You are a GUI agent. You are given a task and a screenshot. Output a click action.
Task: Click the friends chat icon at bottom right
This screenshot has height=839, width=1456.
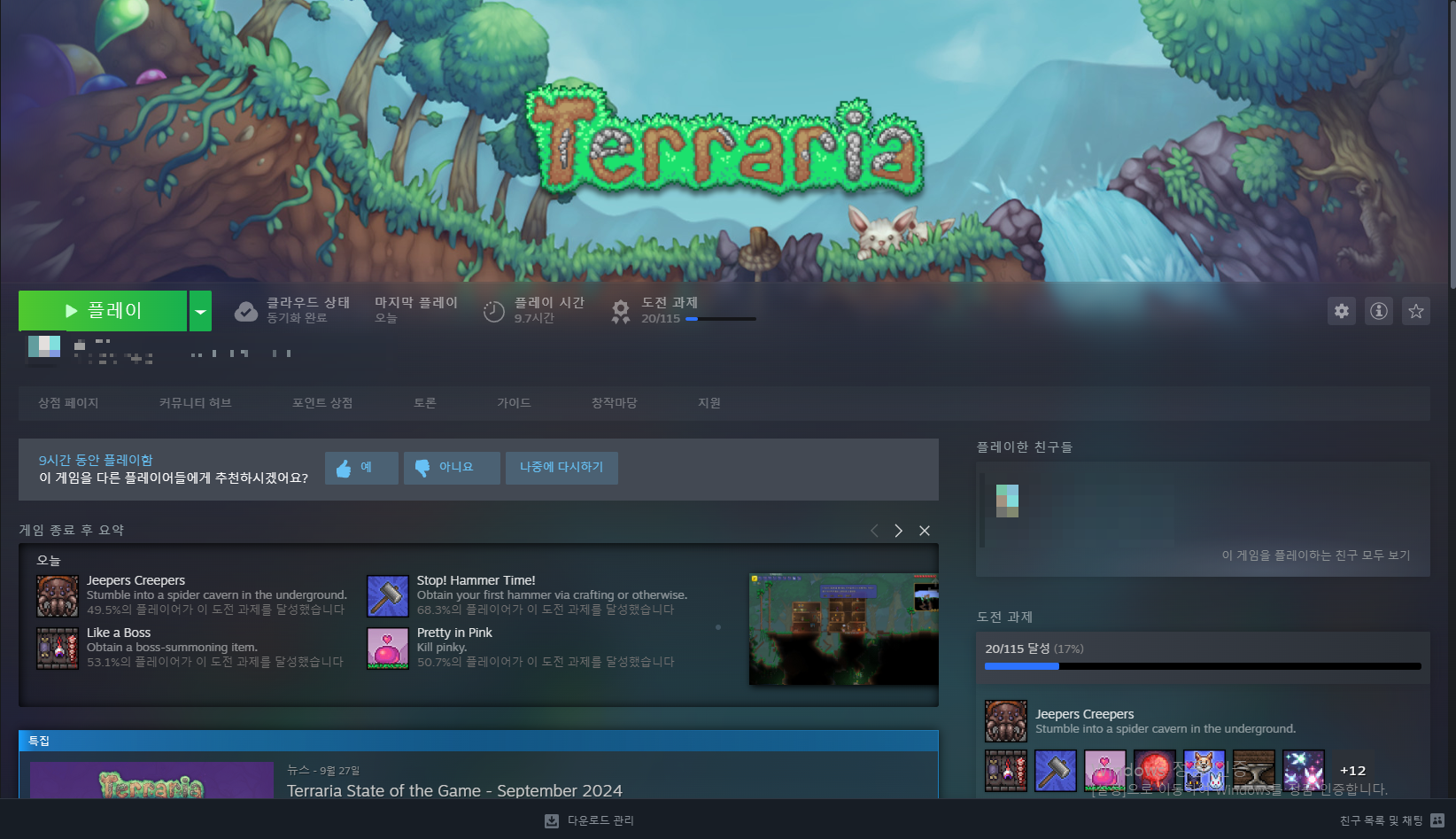1437,821
